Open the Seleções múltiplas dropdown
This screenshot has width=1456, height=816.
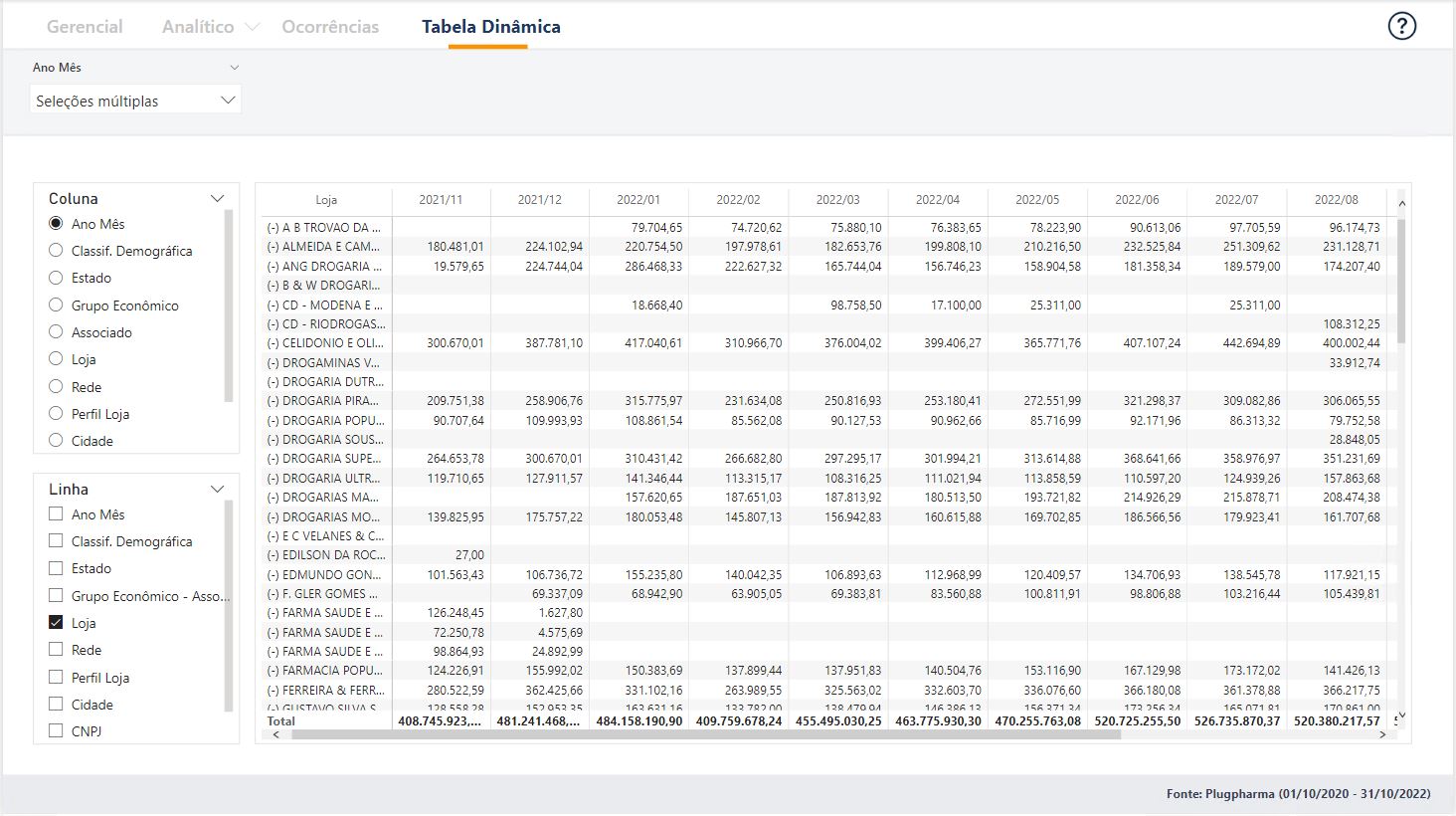point(135,101)
